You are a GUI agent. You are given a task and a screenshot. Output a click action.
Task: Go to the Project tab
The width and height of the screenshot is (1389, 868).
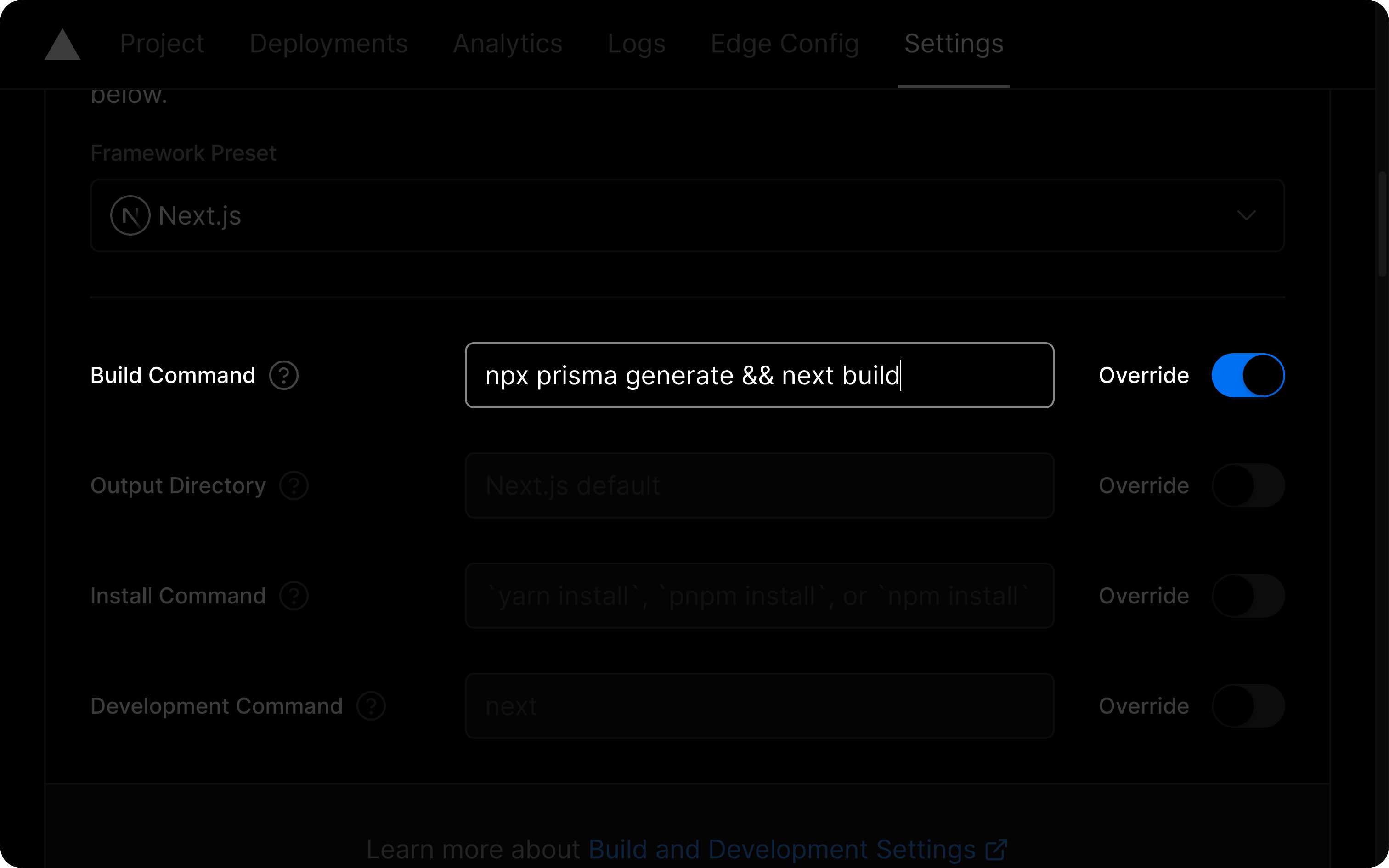163,43
